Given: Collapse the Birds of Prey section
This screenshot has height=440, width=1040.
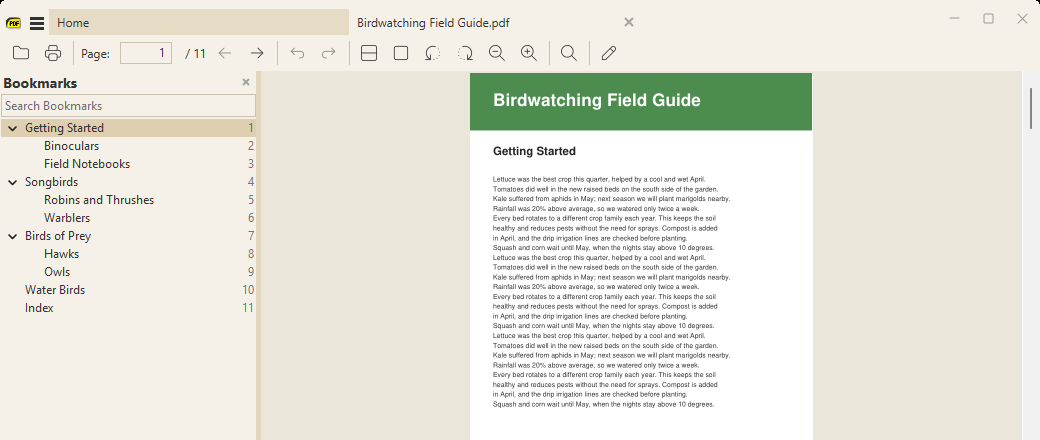Looking at the screenshot, I should tap(13, 236).
